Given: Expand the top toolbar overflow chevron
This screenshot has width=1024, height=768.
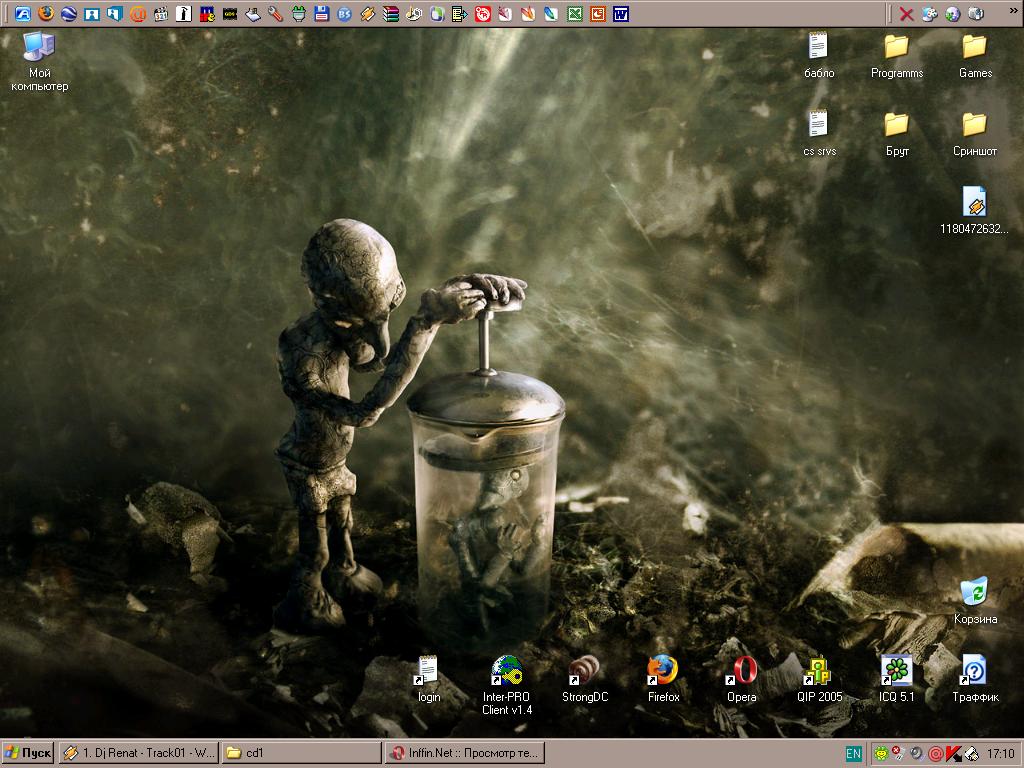Looking at the screenshot, I should click(x=1014, y=10).
